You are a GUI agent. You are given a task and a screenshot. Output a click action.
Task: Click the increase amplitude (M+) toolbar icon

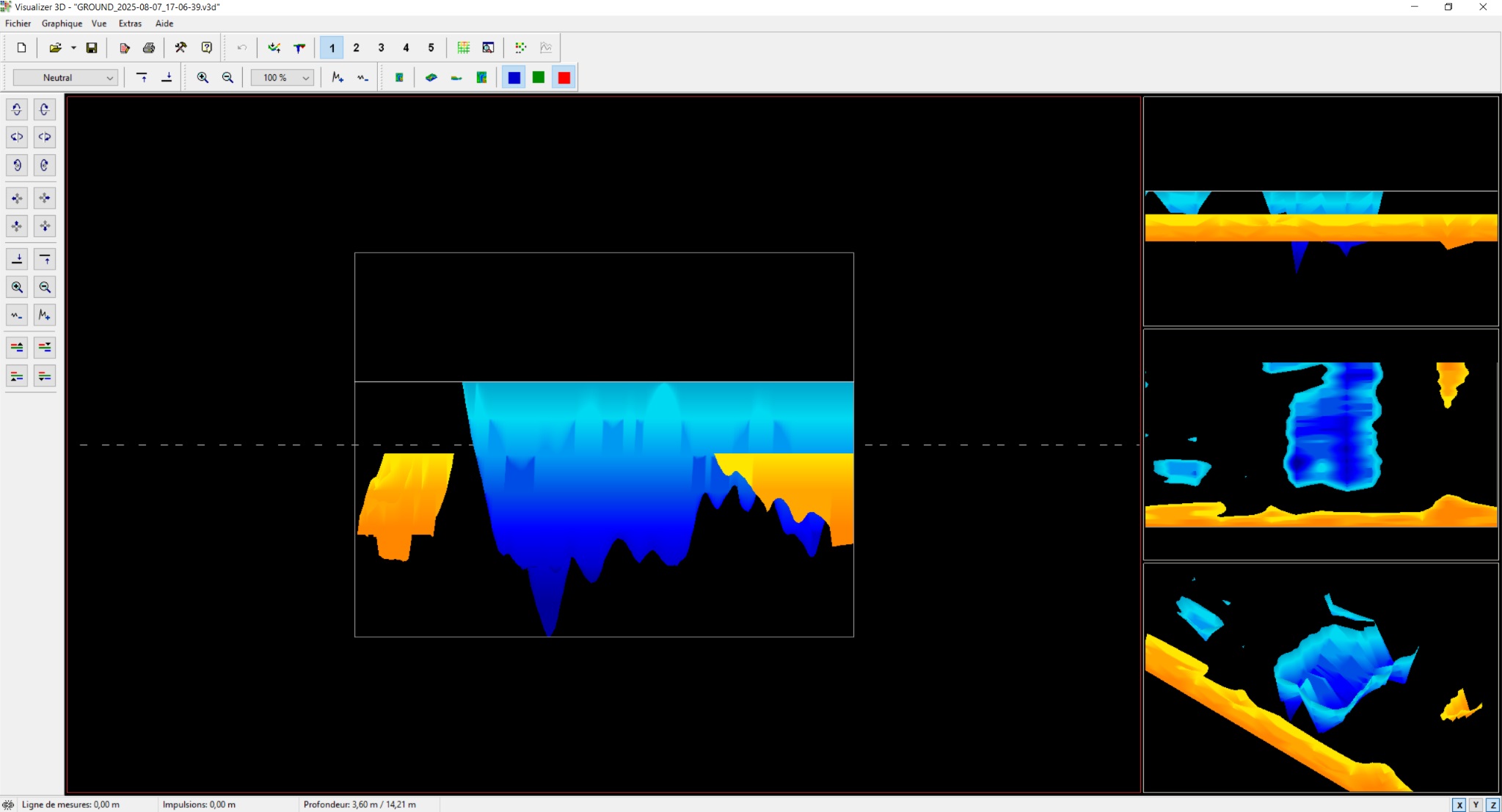[x=338, y=77]
